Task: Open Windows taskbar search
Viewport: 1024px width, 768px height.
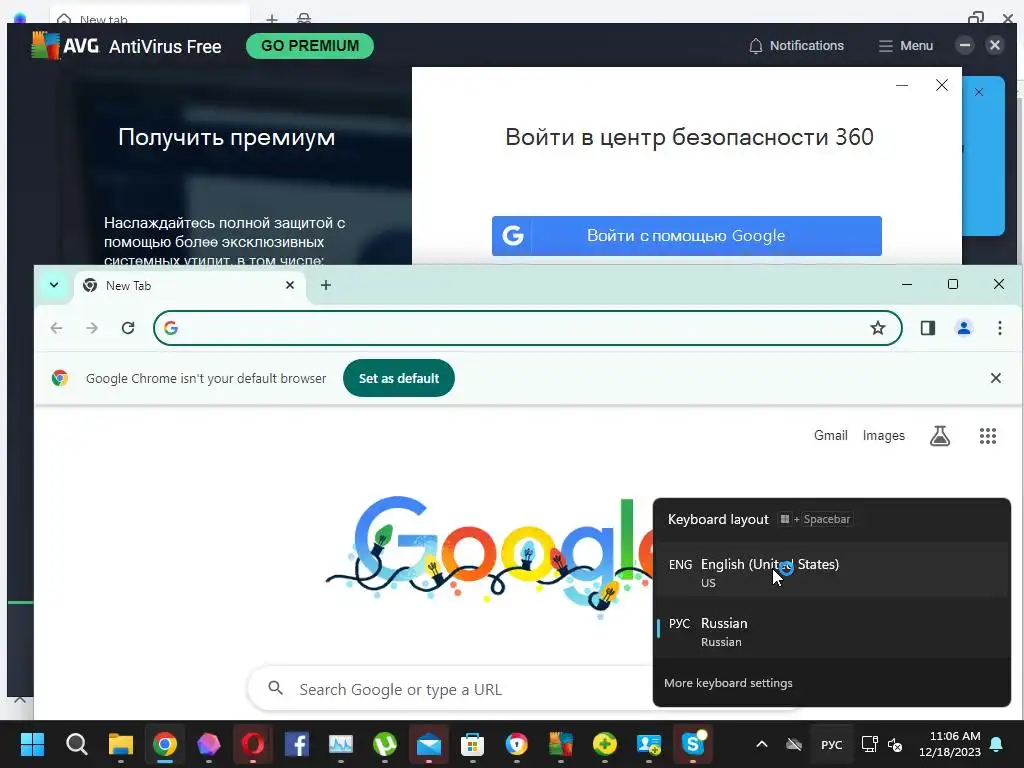Action: point(76,744)
